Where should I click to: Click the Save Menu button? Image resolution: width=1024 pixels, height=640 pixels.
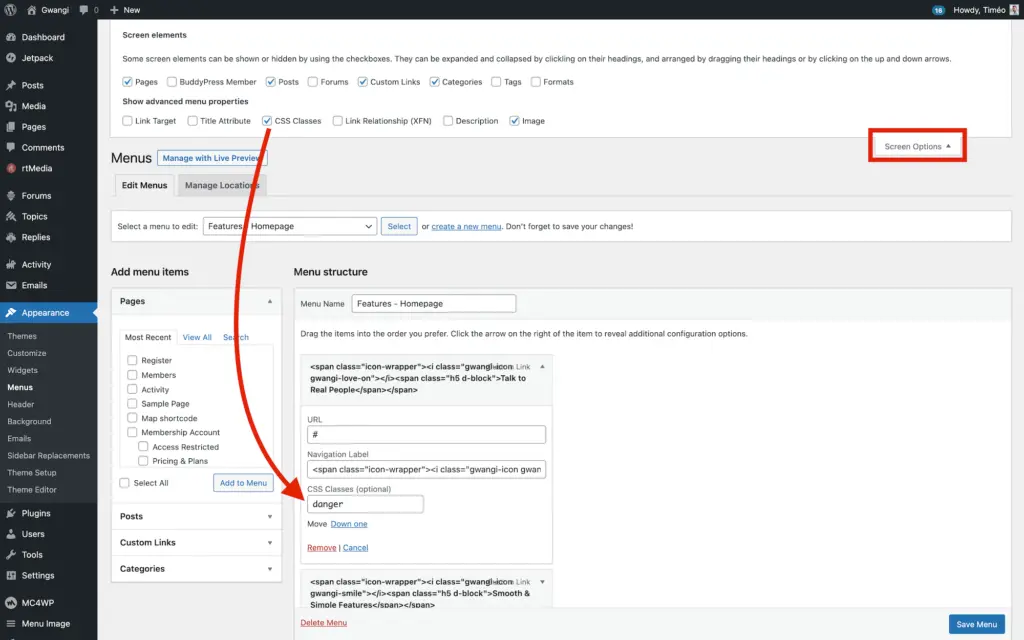click(x=976, y=624)
